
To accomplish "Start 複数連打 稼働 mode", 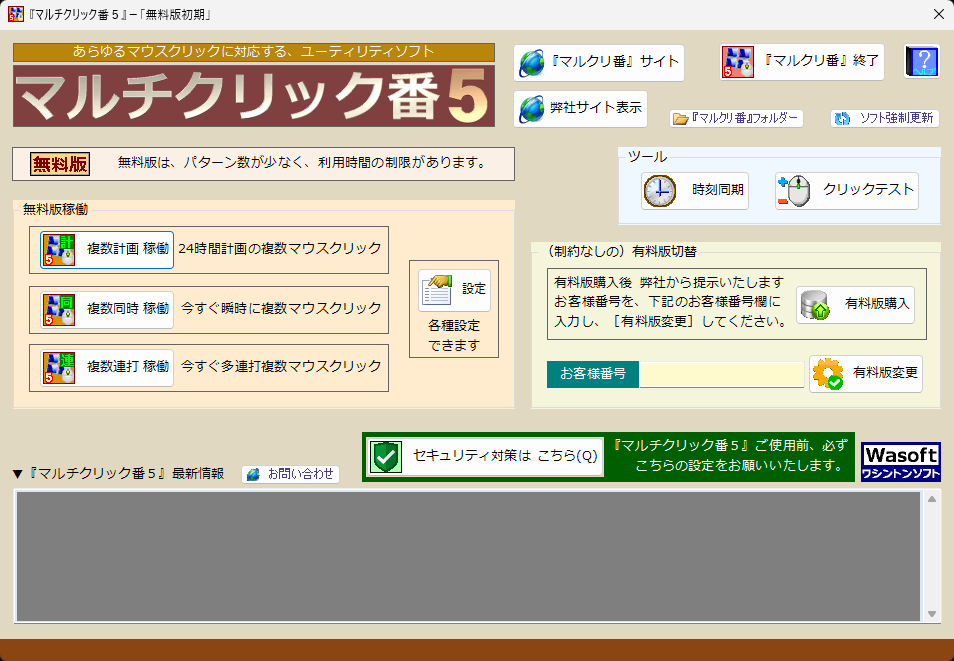I will point(107,368).
